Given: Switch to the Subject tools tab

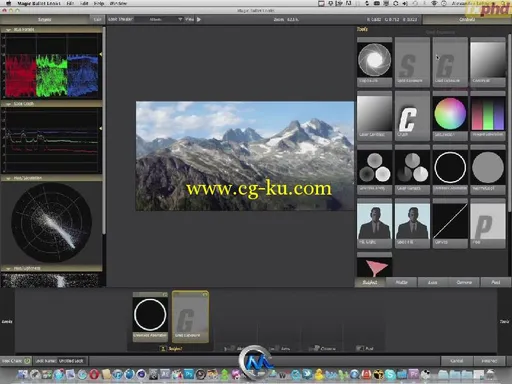Looking at the screenshot, I should (x=370, y=282).
